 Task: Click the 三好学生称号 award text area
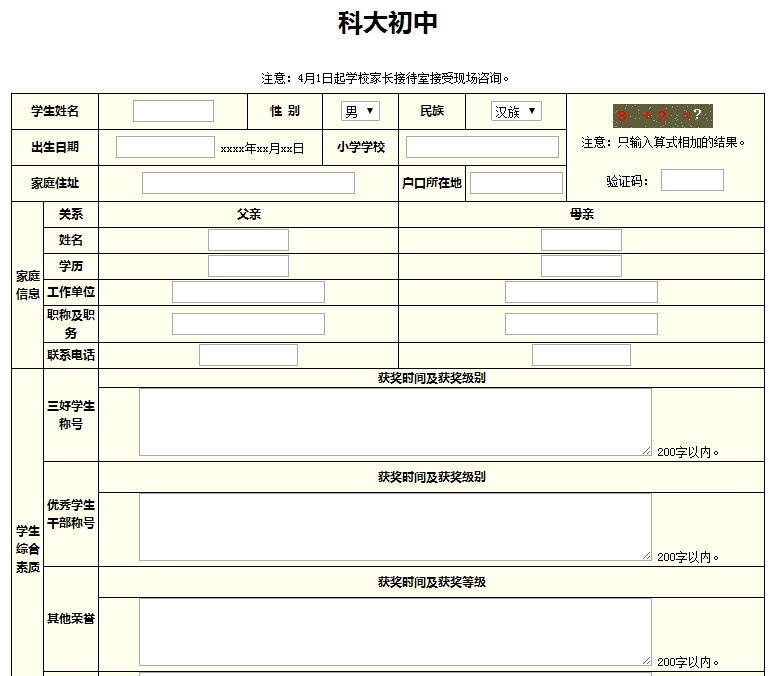pyautogui.click(x=395, y=422)
